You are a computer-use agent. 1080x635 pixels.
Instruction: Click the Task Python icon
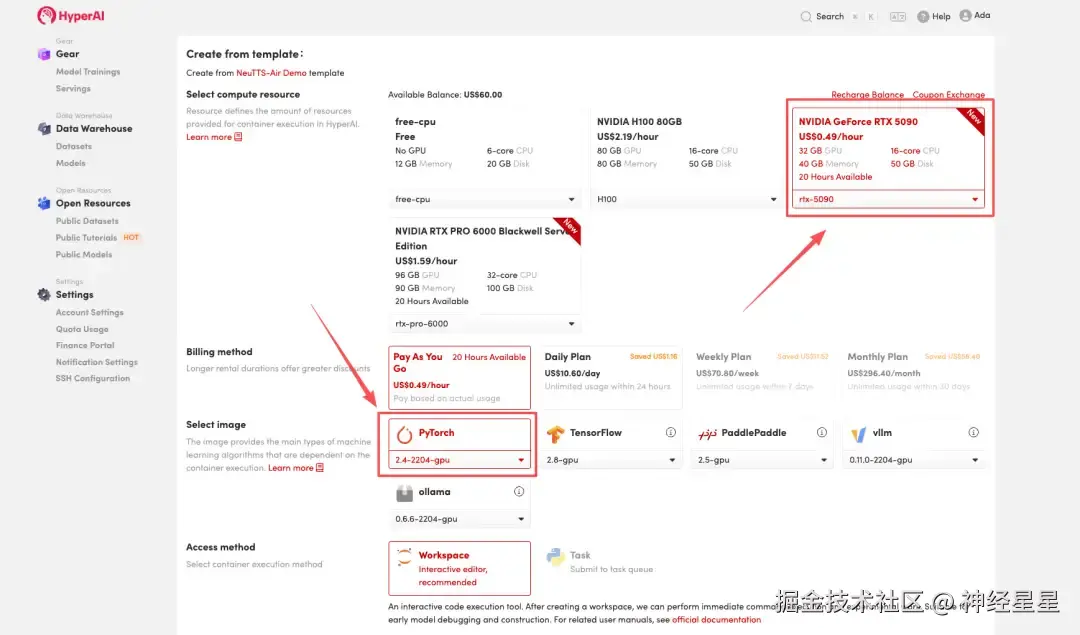(555, 557)
